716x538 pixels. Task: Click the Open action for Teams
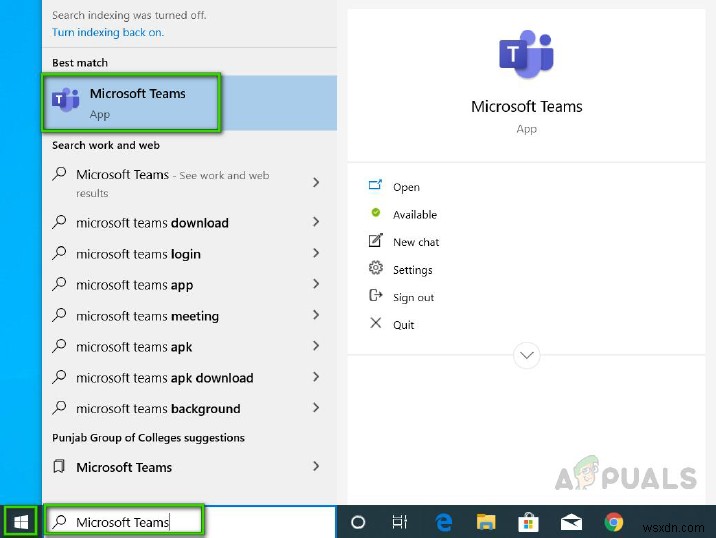[406, 187]
